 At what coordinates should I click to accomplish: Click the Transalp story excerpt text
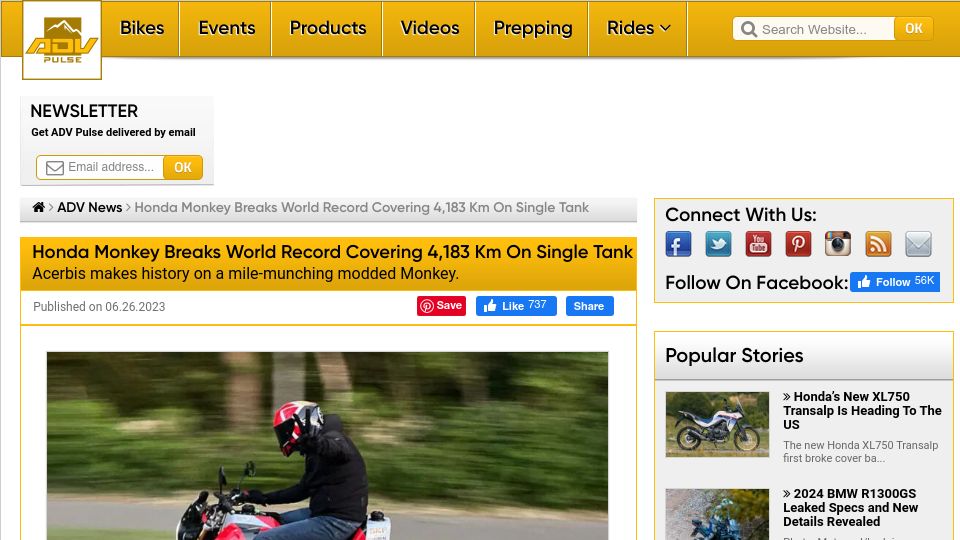pyautogui.click(x=860, y=452)
